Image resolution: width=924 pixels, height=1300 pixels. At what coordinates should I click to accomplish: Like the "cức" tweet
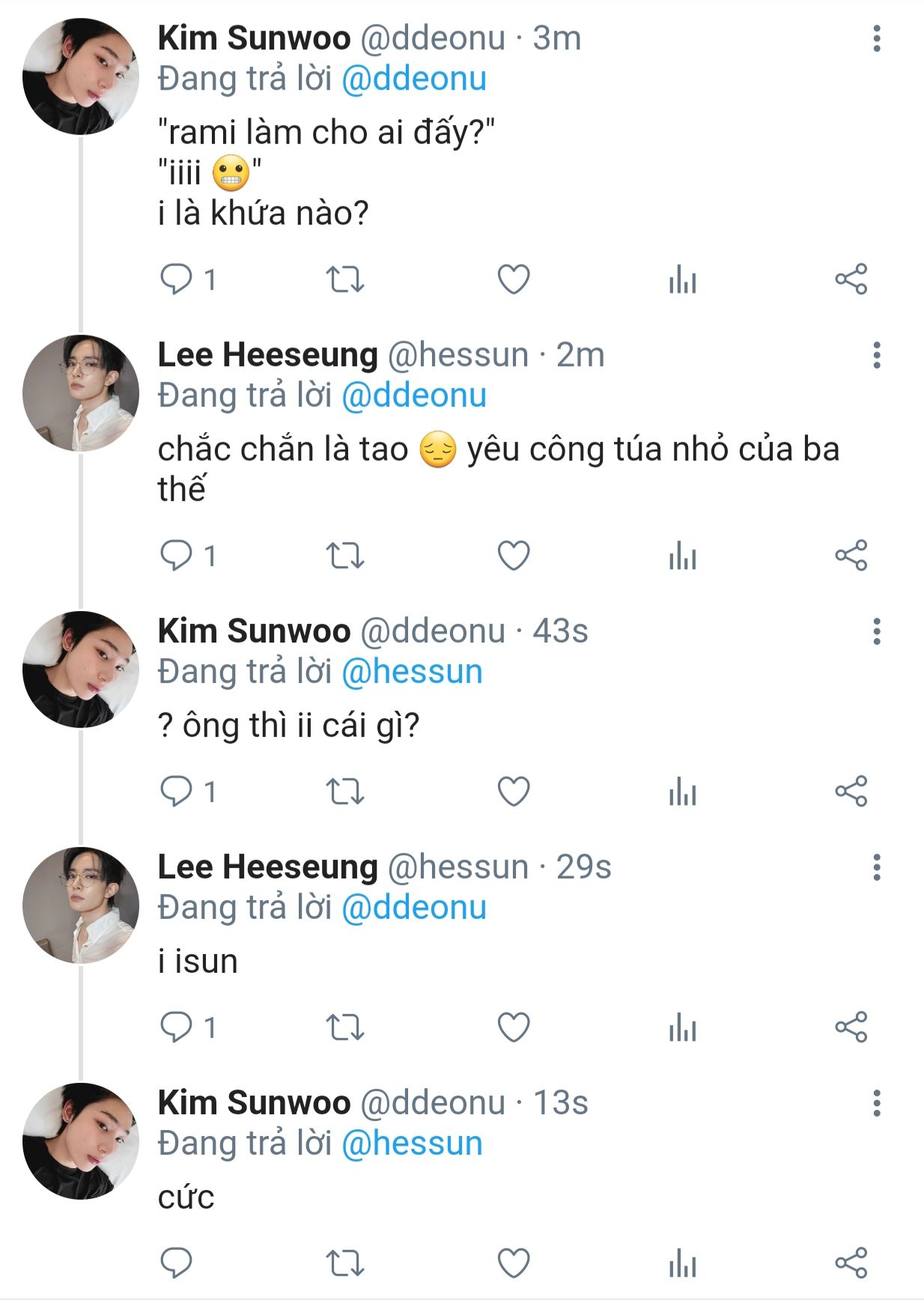pyautogui.click(x=514, y=1263)
